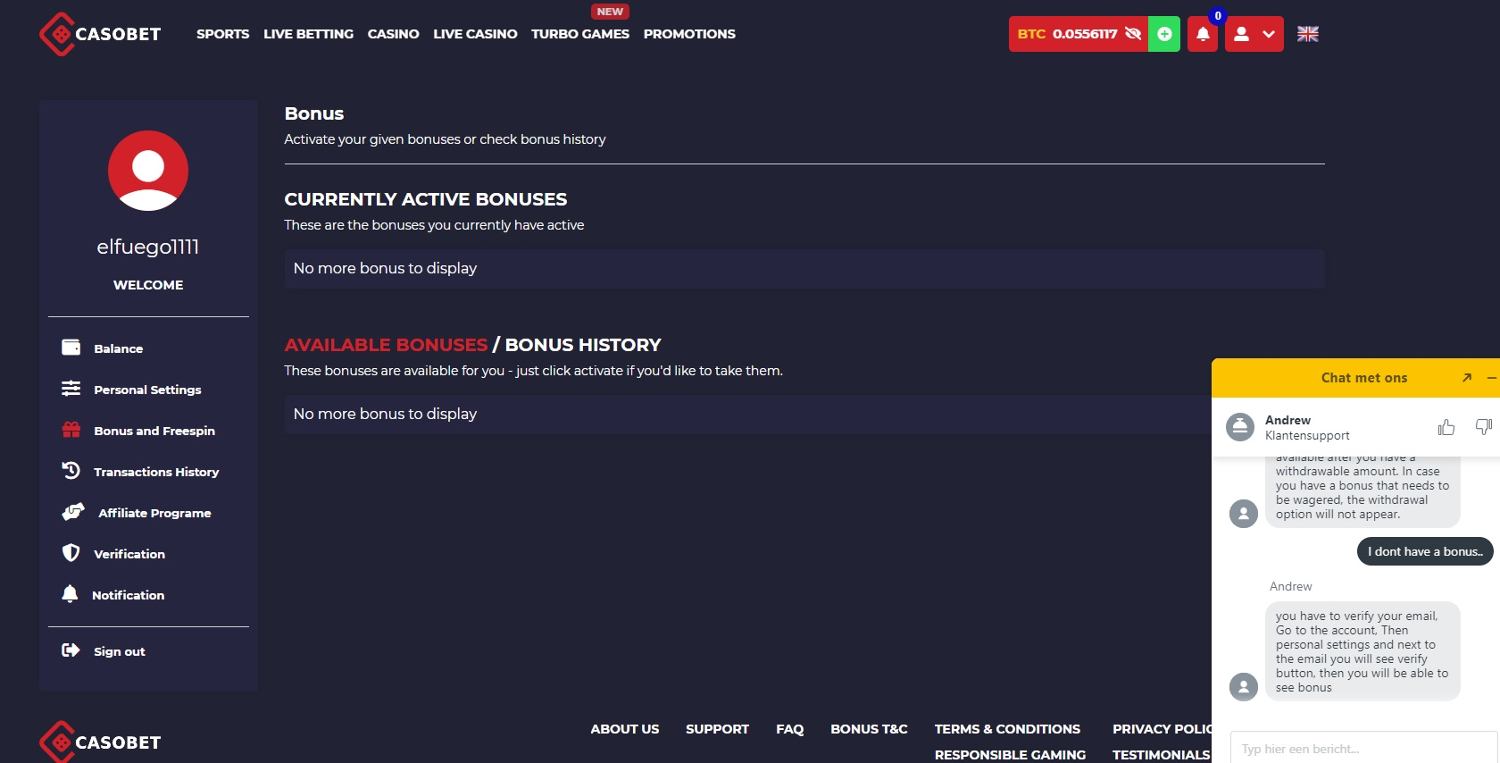Screen dimensions: 1500x763
Task: Rate the chat with thumbs down
Action: coord(1483,427)
